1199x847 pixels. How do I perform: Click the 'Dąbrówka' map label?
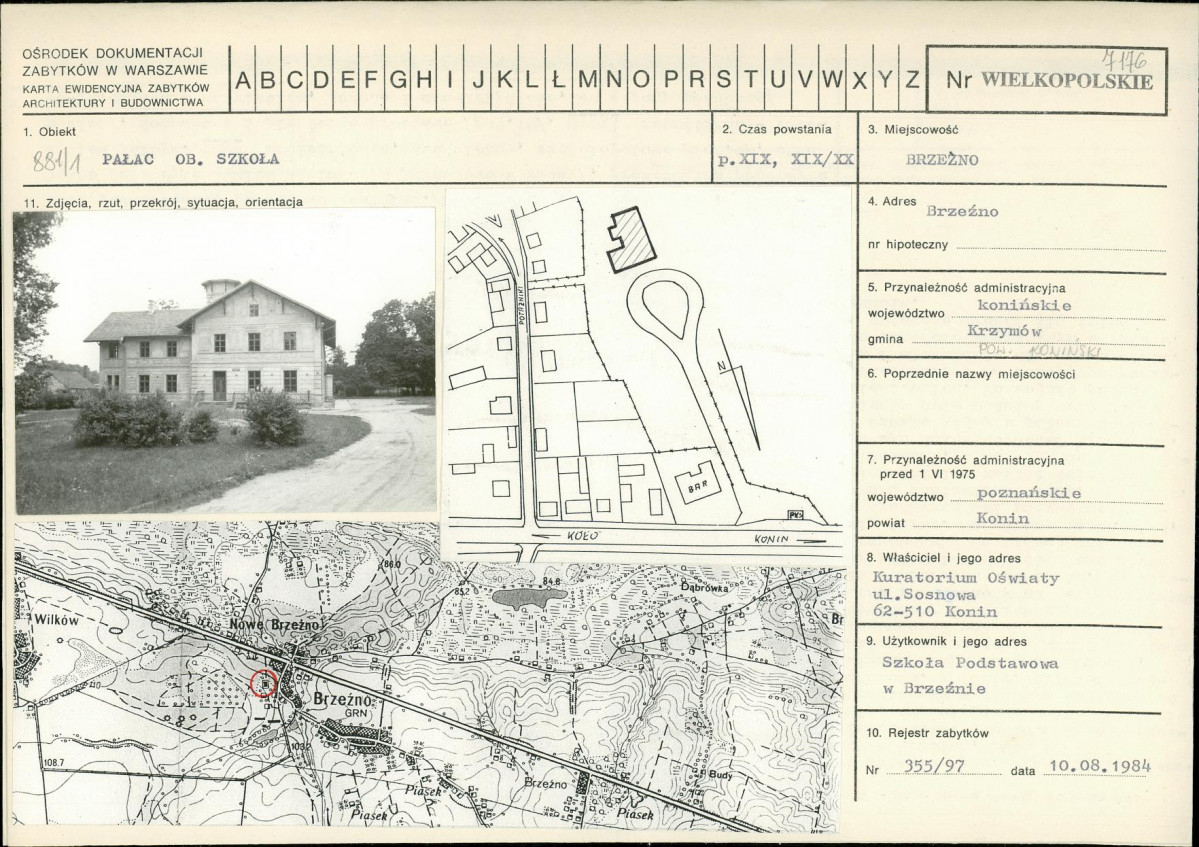coord(703,588)
